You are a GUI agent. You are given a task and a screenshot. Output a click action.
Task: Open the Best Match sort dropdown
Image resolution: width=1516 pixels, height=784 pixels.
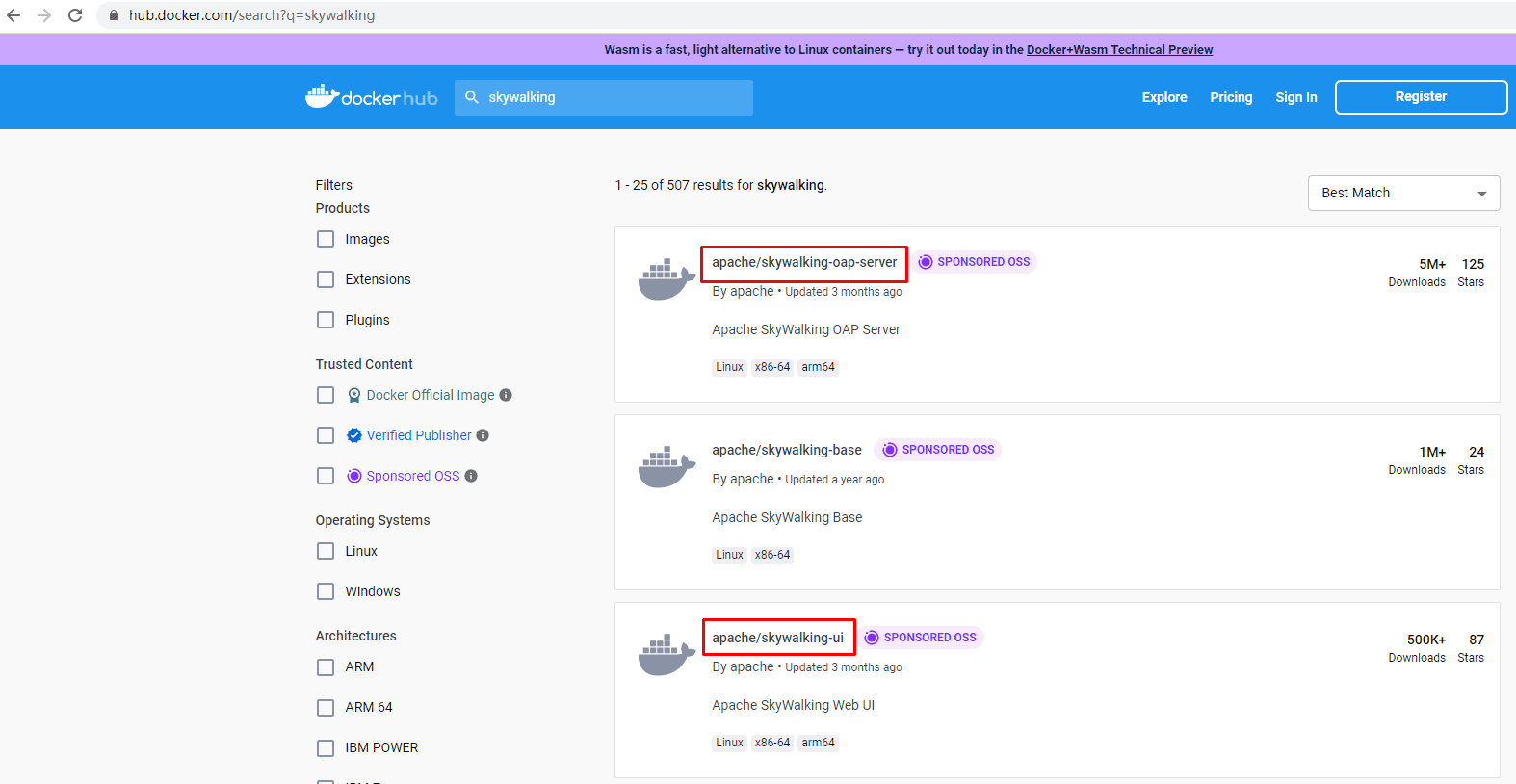click(1403, 193)
